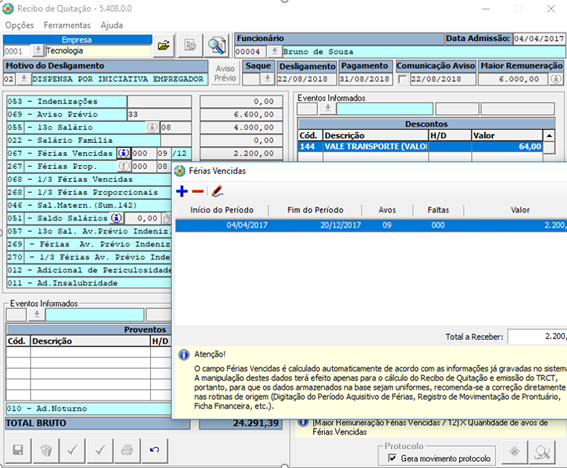Uncheck Gera movimento protocolo
567x468 pixels.
pos(392,458)
